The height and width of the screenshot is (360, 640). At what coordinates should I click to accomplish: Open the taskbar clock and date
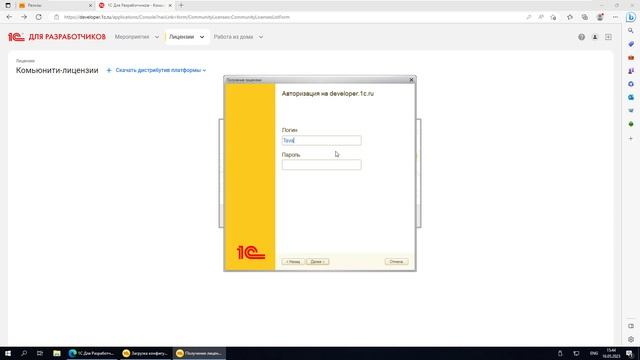click(611, 353)
